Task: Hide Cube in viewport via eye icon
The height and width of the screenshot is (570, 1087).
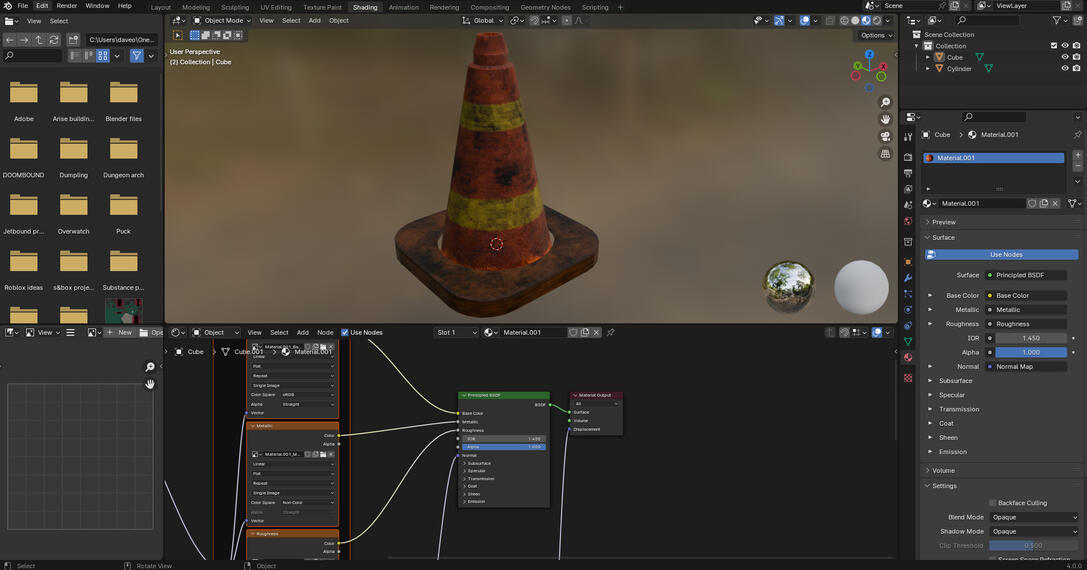Action: (1065, 58)
